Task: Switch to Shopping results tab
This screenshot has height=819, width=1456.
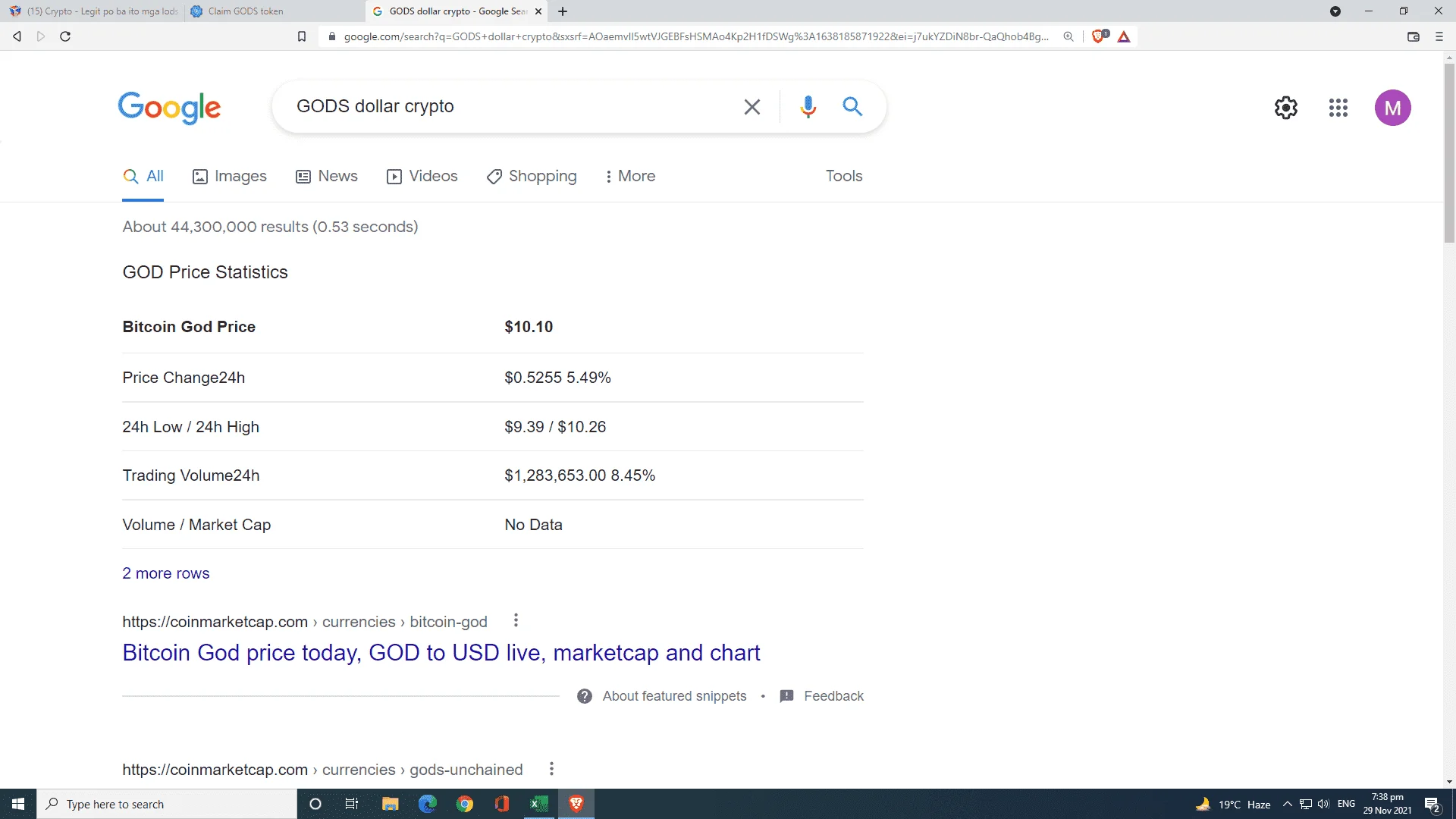Action: [532, 176]
